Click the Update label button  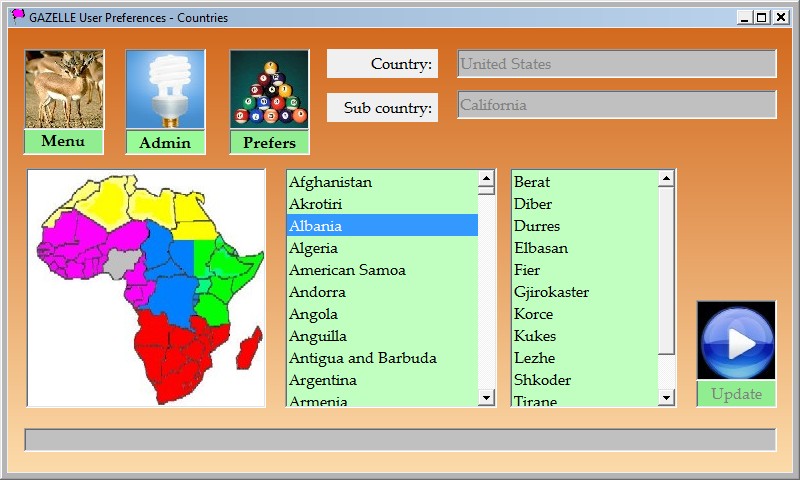(736, 394)
